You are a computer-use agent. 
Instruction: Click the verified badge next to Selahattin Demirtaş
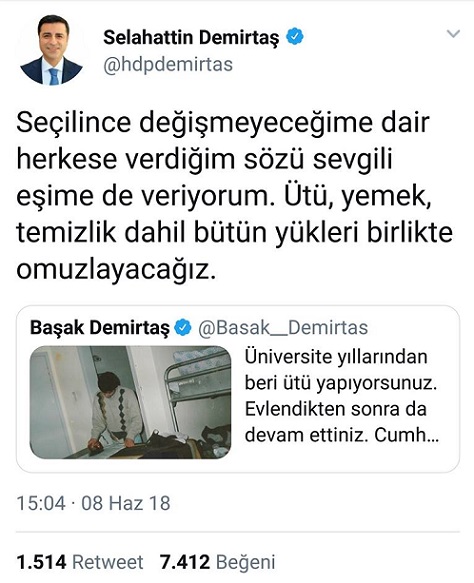tap(295, 36)
